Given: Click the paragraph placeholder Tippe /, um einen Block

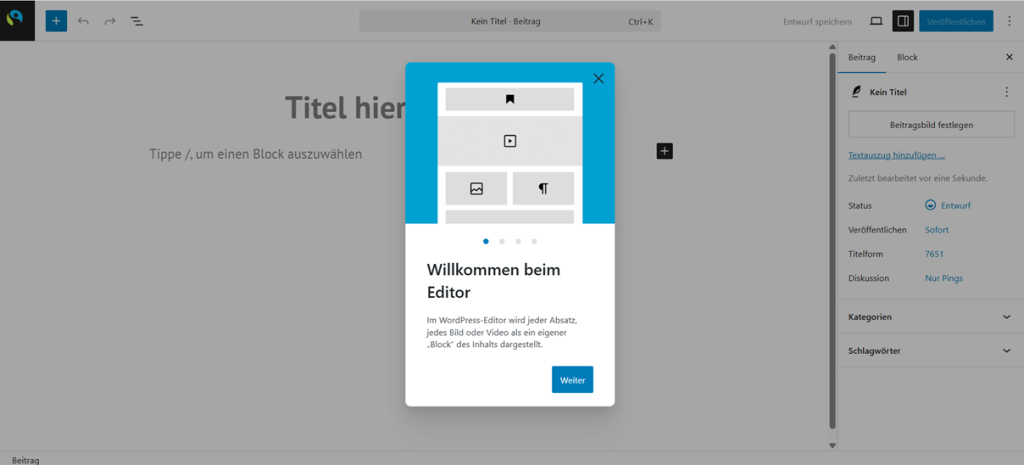Looking at the screenshot, I should (255, 155).
